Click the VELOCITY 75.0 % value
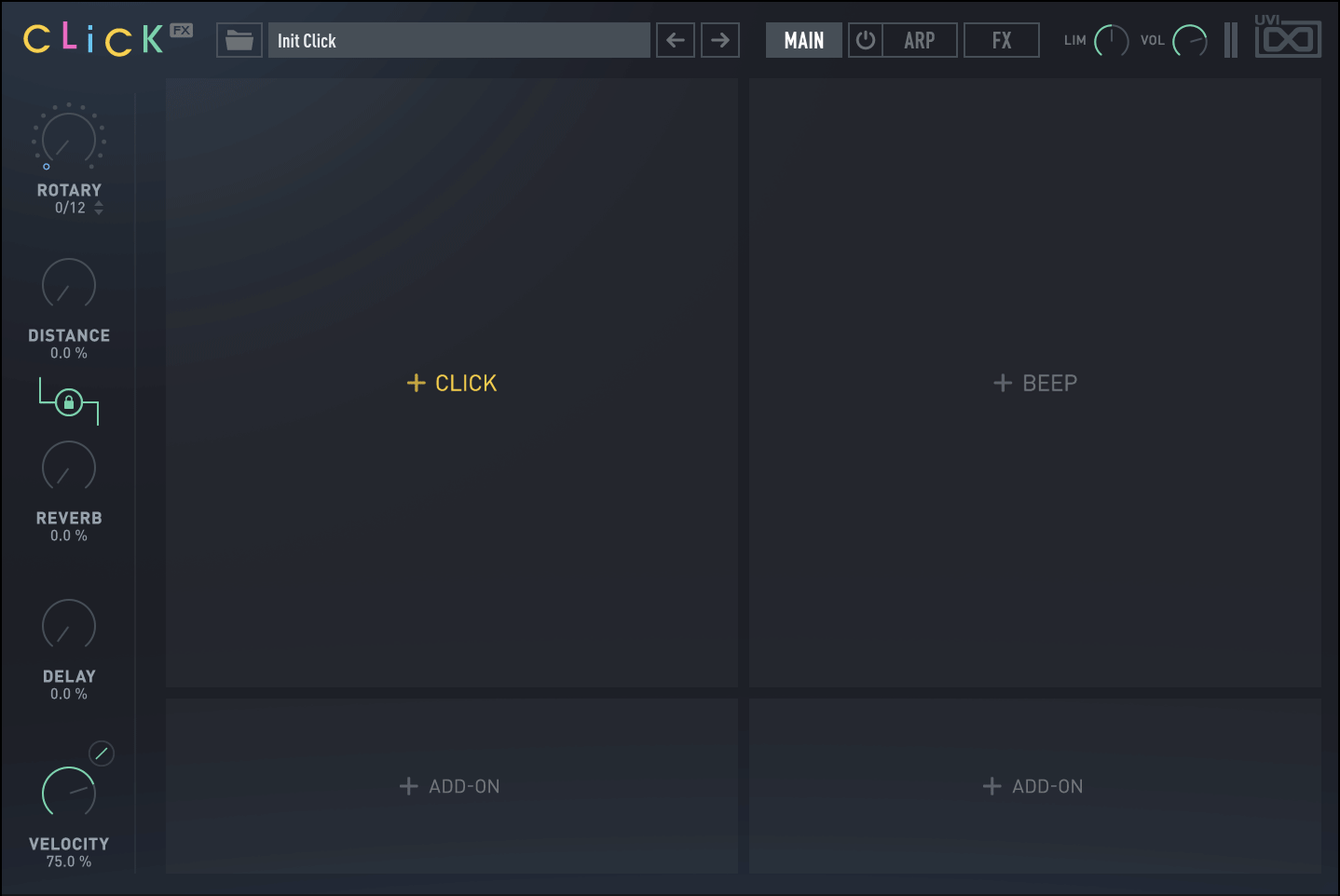The height and width of the screenshot is (896, 1340). pyautogui.click(x=69, y=862)
